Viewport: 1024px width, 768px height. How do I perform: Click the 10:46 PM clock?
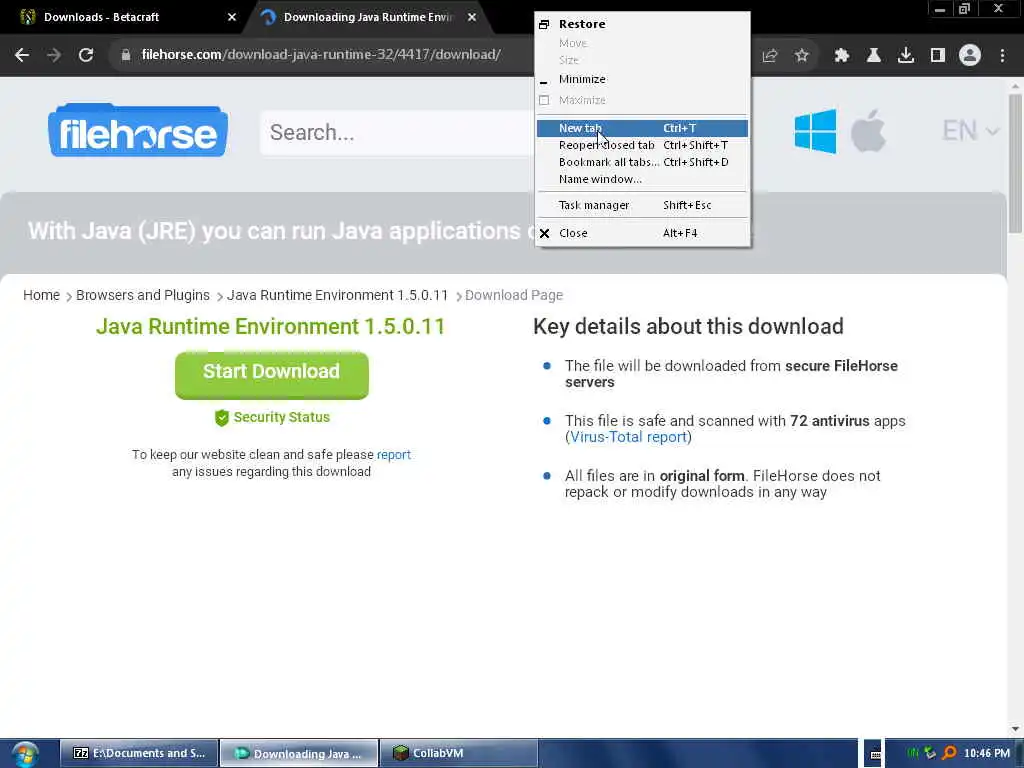click(987, 753)
